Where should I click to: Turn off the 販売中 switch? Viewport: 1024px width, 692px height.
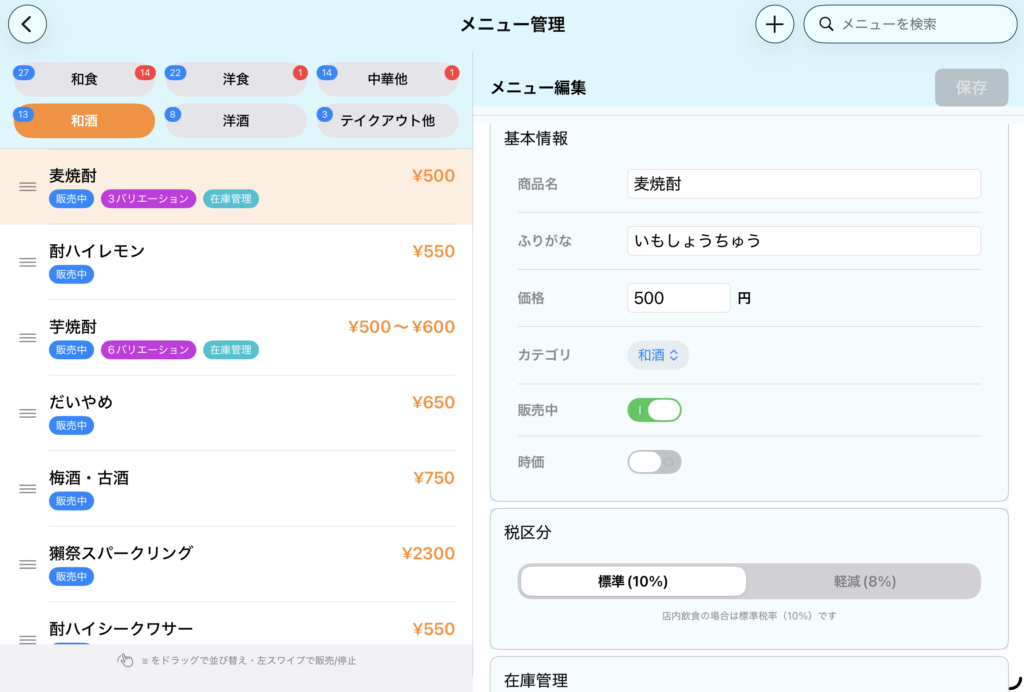654,410
